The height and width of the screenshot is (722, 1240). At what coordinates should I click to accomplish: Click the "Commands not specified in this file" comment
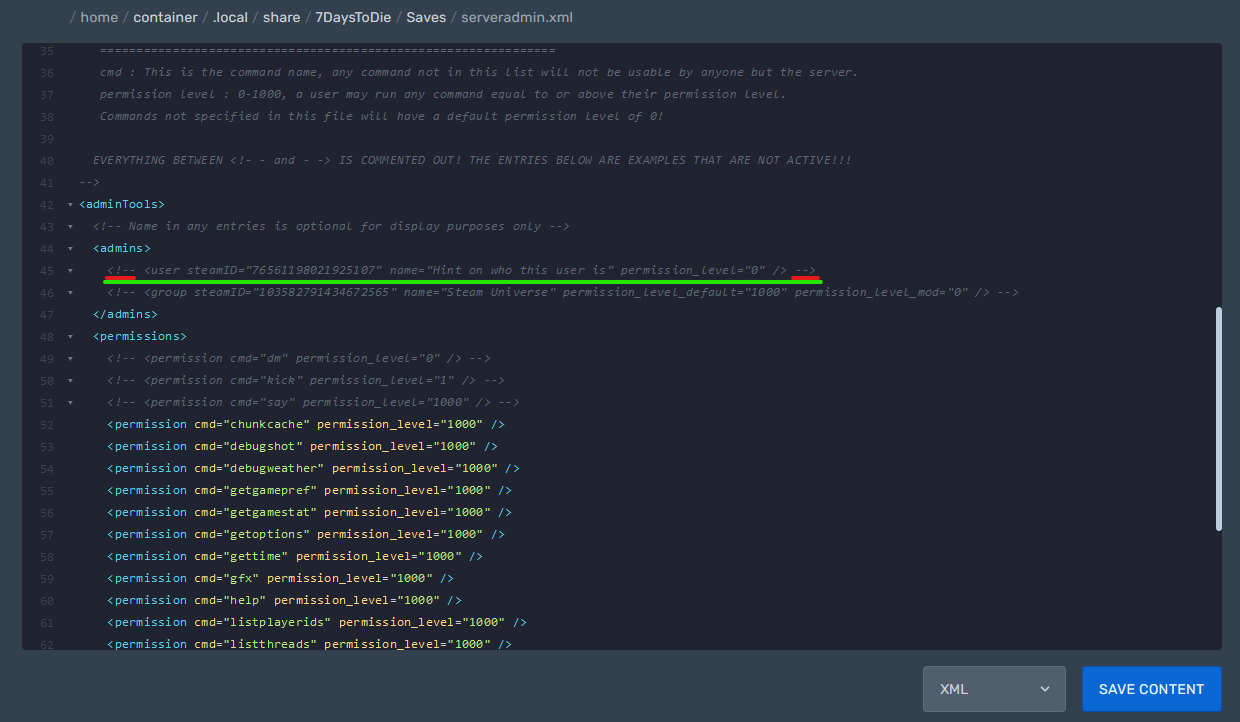click(x=382, y=116)
